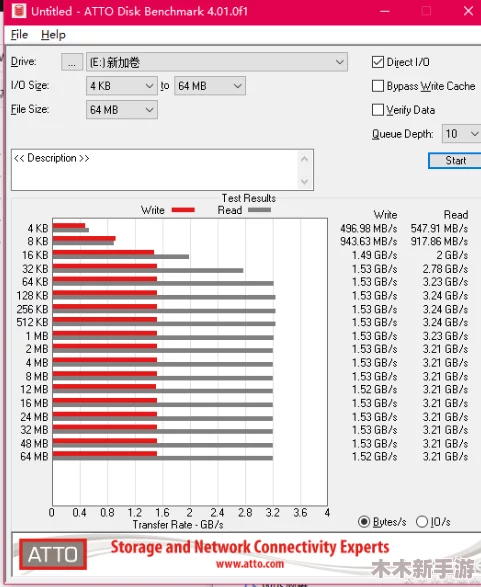Click the Start benchmark button
The image size is (481, 587).
coord(455,161)
